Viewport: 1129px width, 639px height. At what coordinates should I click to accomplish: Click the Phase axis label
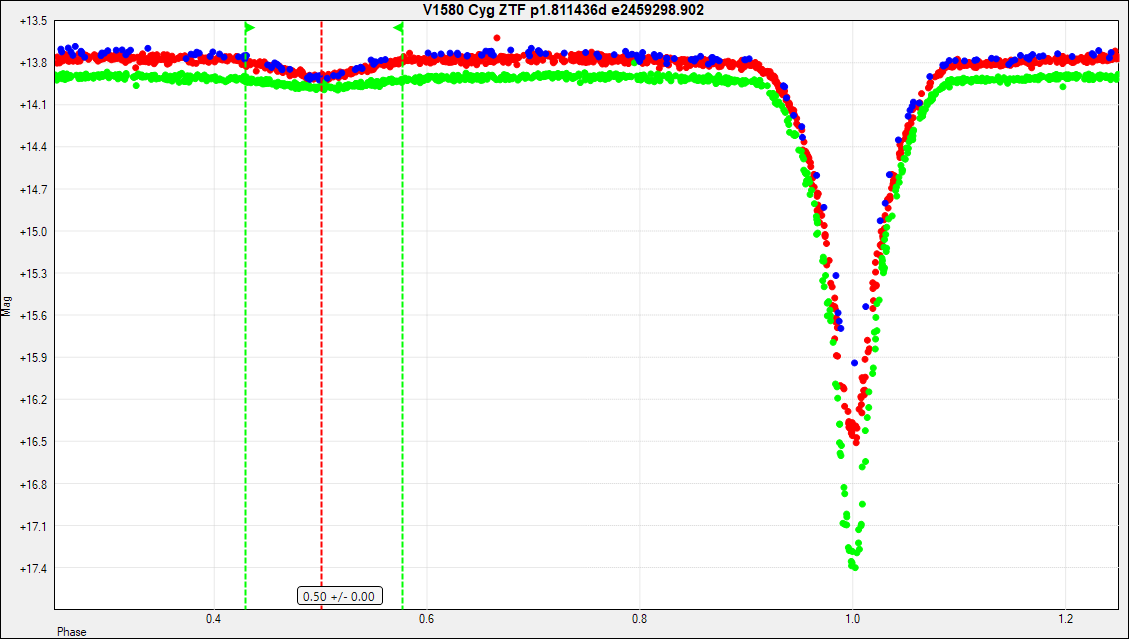72,632
